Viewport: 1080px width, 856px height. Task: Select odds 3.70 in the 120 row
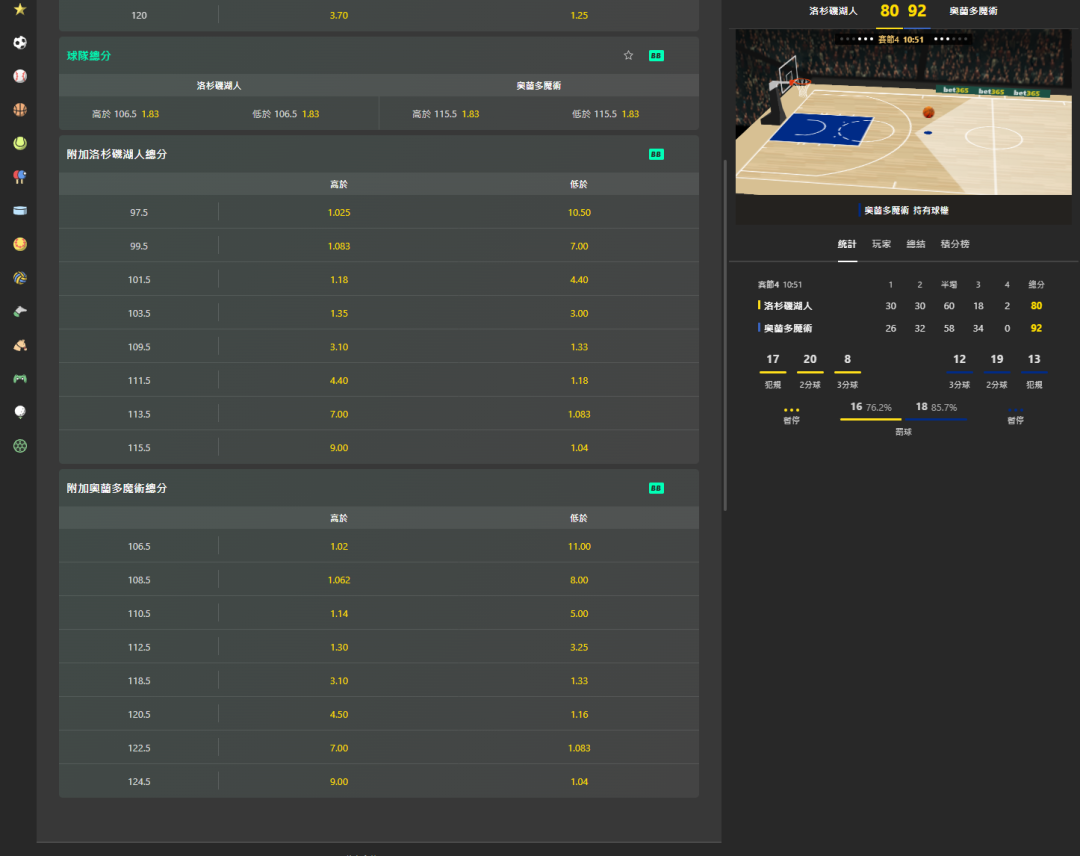pyautogui.click(x=339, y=15)
